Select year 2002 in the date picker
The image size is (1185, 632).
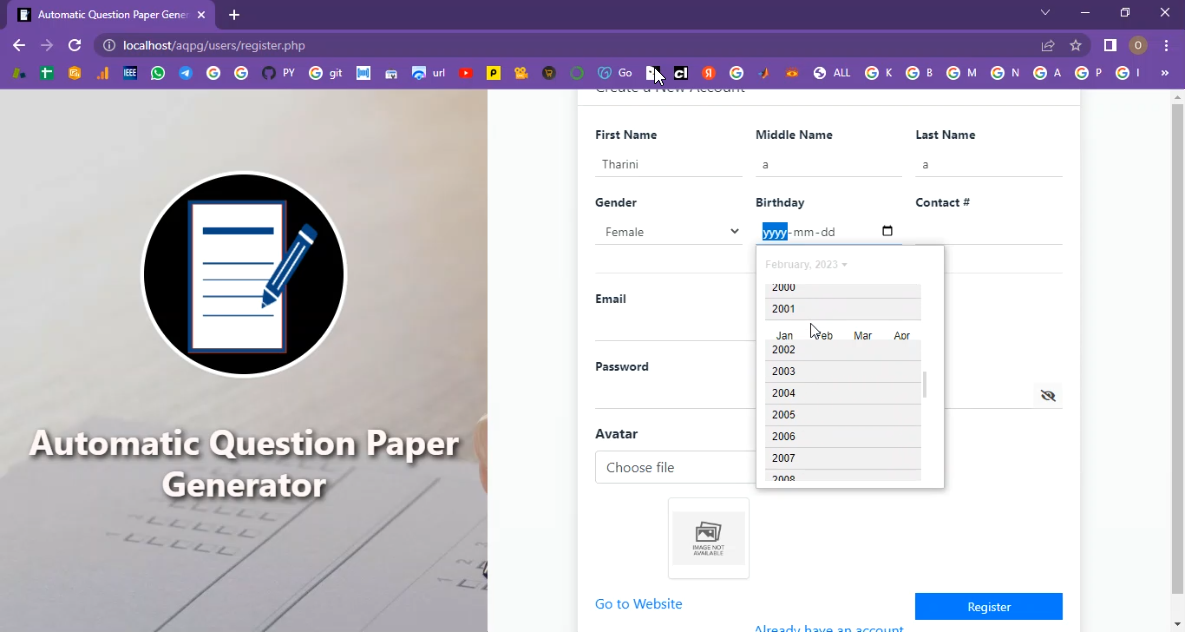pos(843,350)
